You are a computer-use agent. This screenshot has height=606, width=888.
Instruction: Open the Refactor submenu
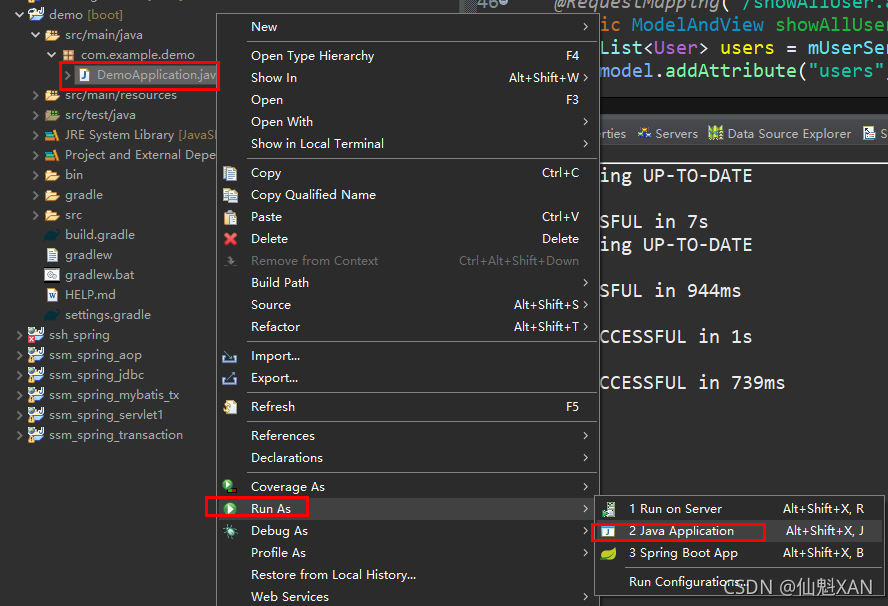[x=407, y=327]
